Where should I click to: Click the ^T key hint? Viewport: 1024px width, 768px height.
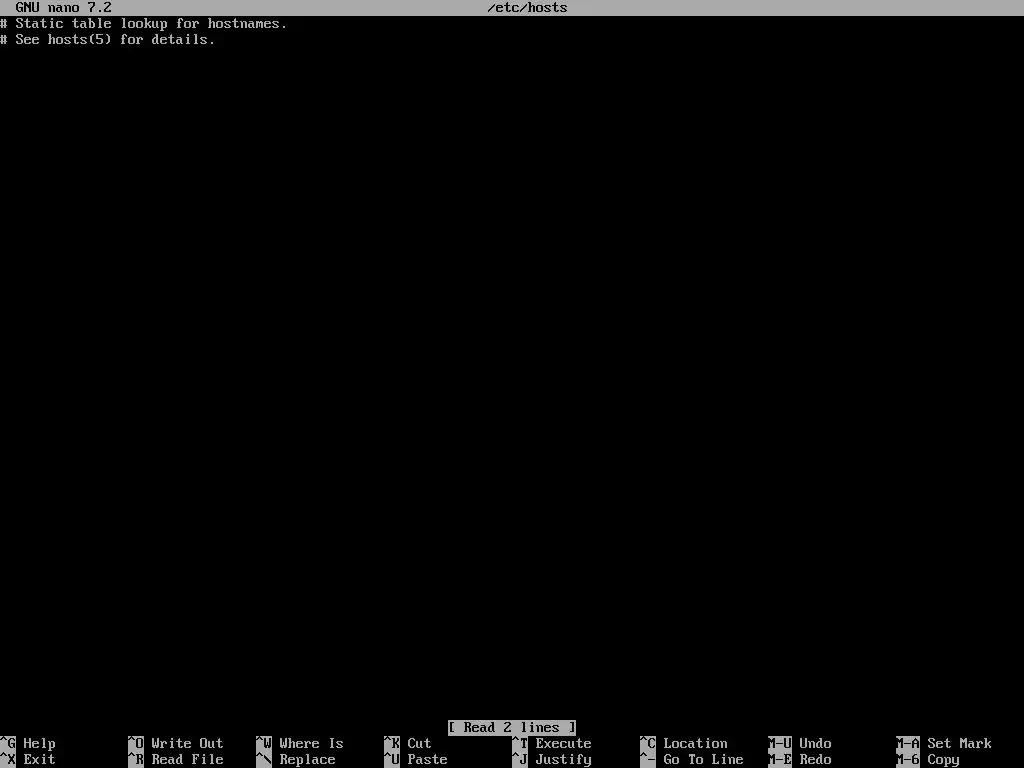[x=520, y=743]
